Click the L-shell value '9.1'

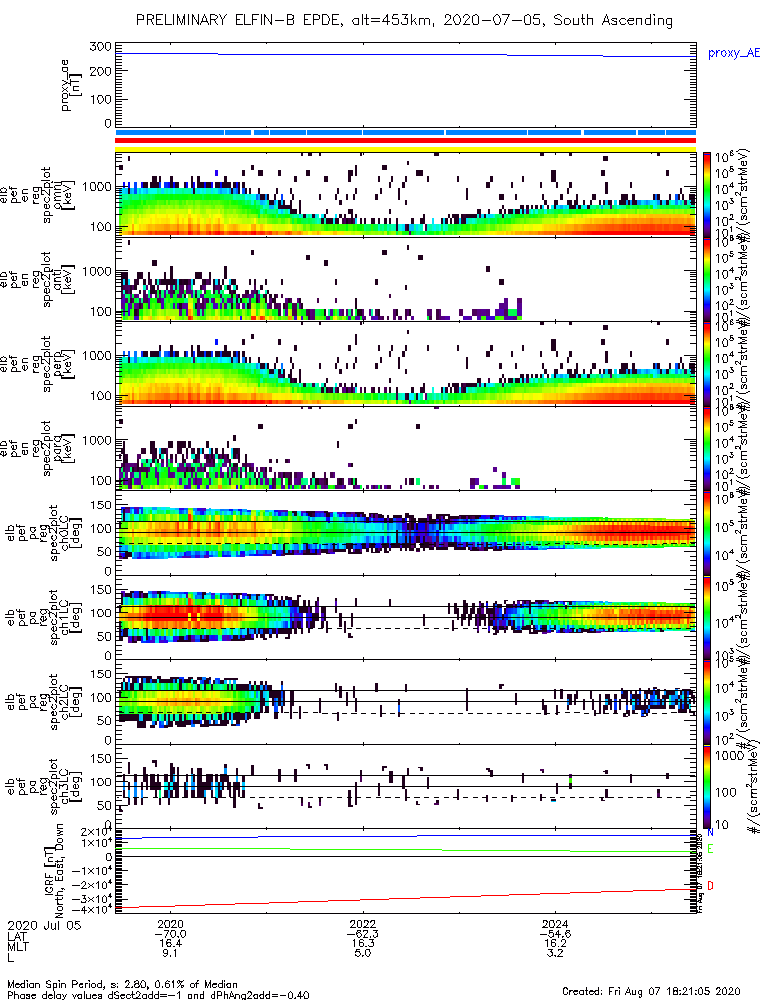coord(170,953)
